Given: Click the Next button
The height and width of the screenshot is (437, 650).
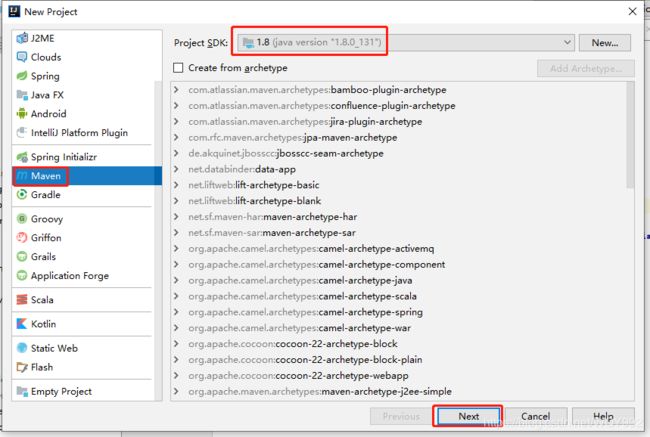Looking at the screenshot, I should (x=468, y=416).
